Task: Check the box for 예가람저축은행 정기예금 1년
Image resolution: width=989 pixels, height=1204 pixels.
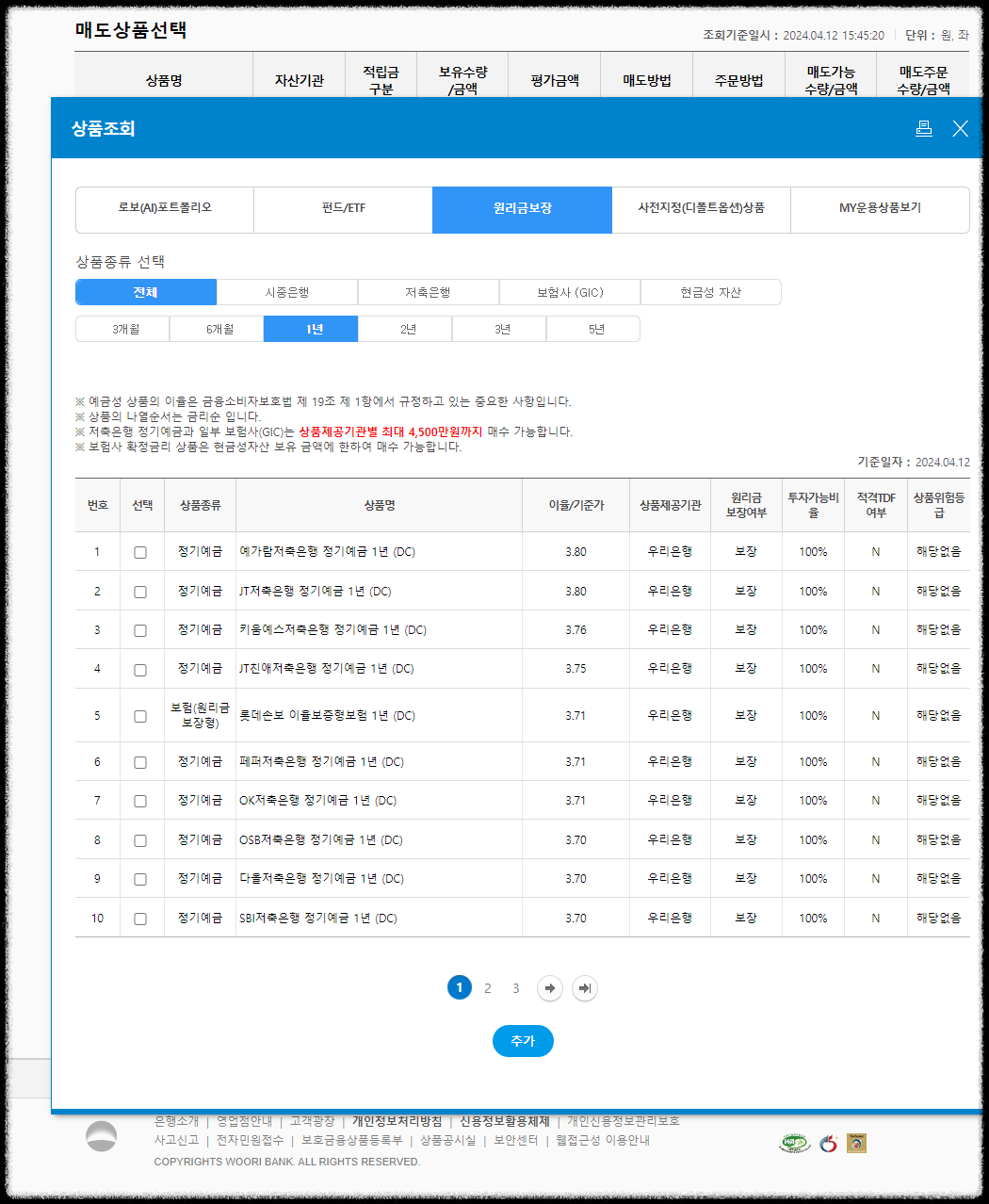Action: tap(141, 552)
